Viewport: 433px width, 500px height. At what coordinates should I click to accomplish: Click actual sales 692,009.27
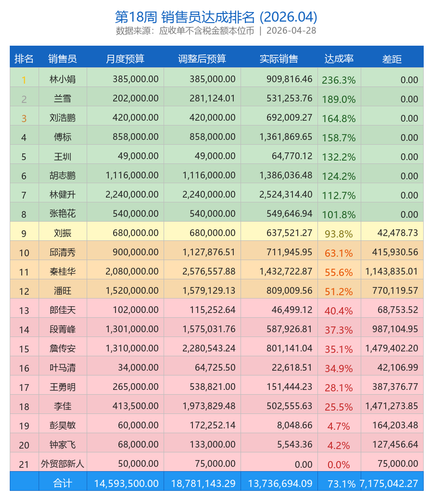(x=289, y=118)
